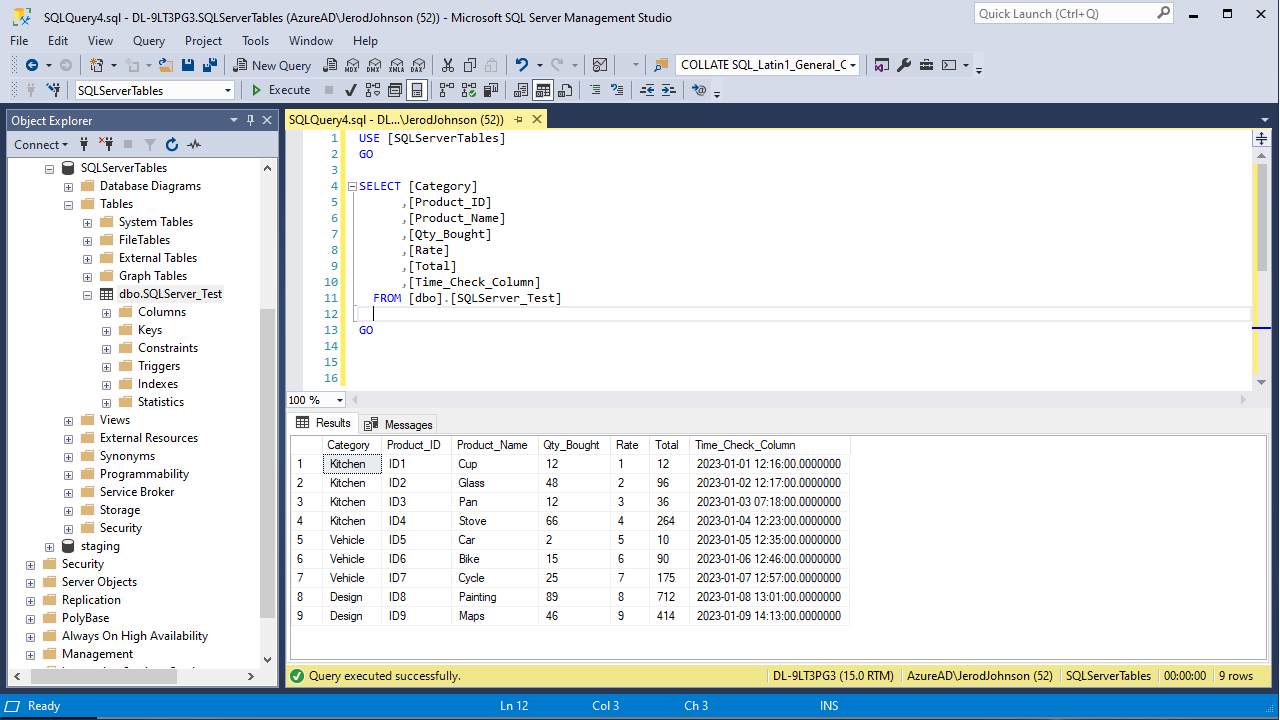Toggle Include Actual Execution Plan

pyautogui.click(x=468, y=90)
